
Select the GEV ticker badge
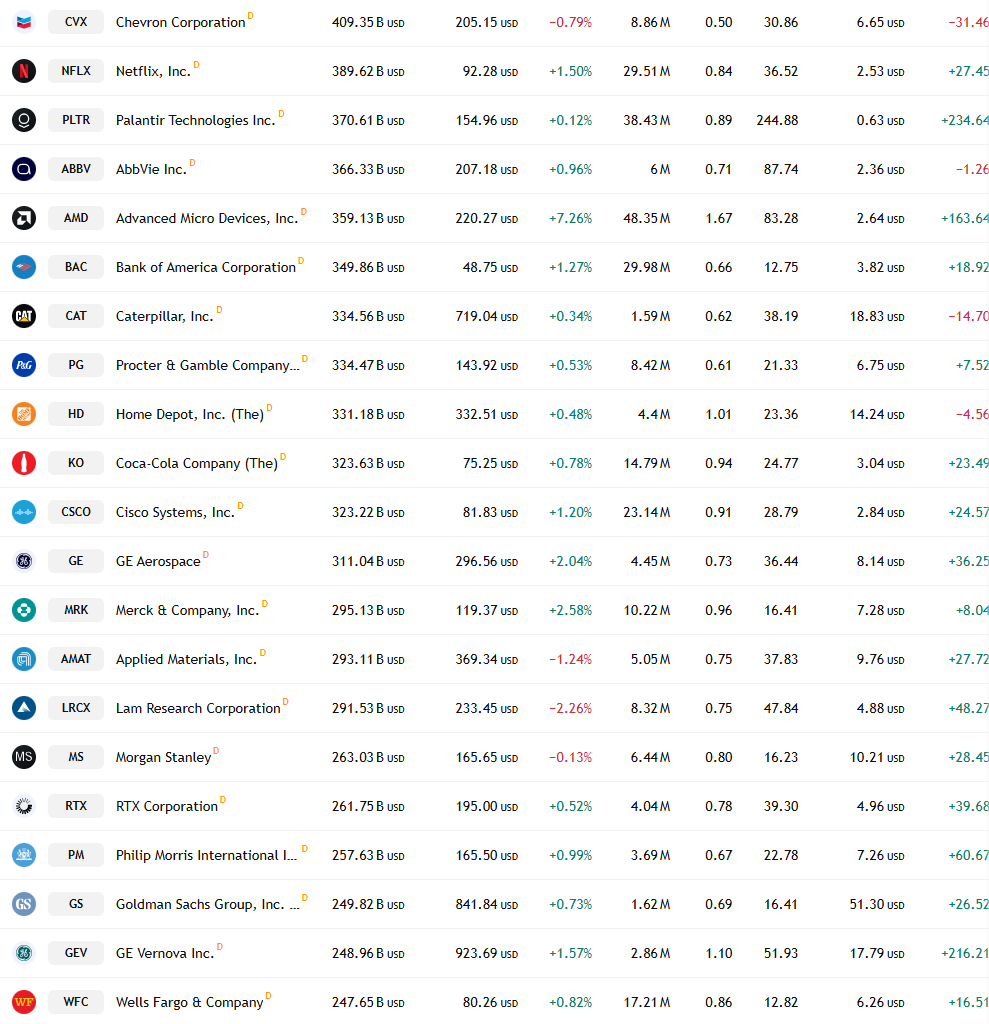tap(76, 952)
